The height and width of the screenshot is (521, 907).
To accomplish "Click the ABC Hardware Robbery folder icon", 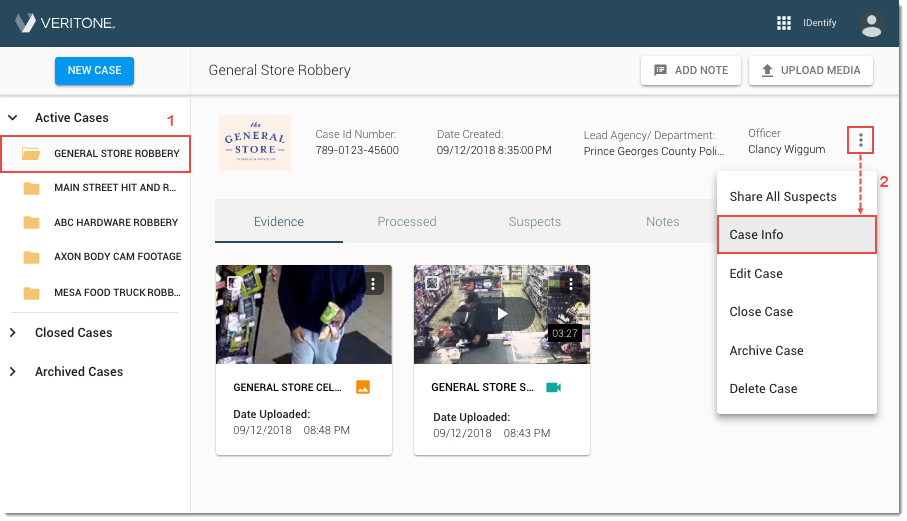I will coord(31,223).
